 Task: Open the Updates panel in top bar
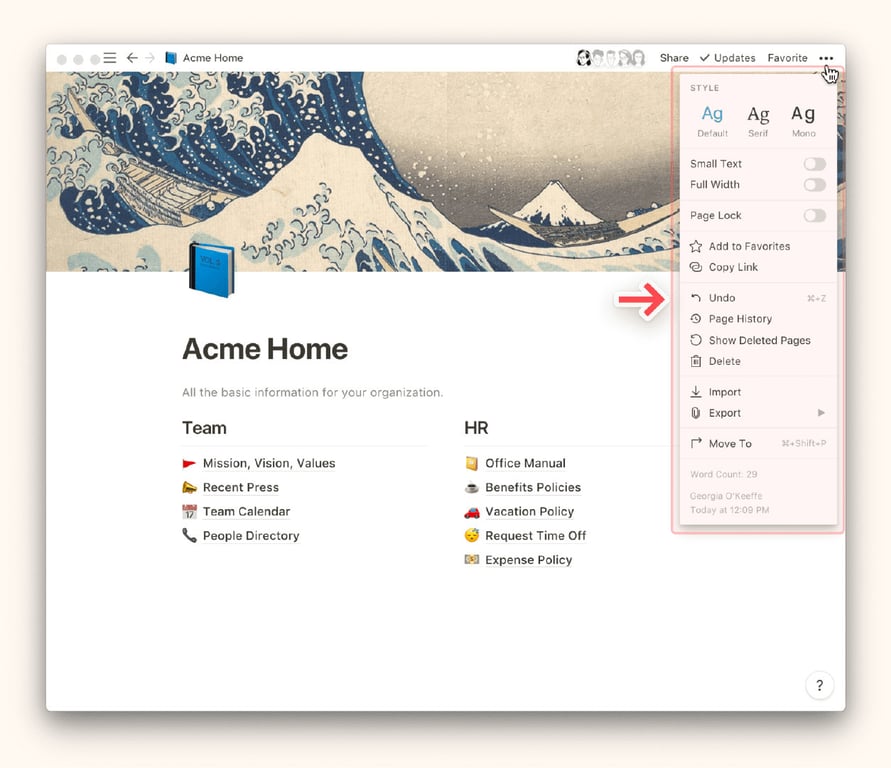coord(728,58)
